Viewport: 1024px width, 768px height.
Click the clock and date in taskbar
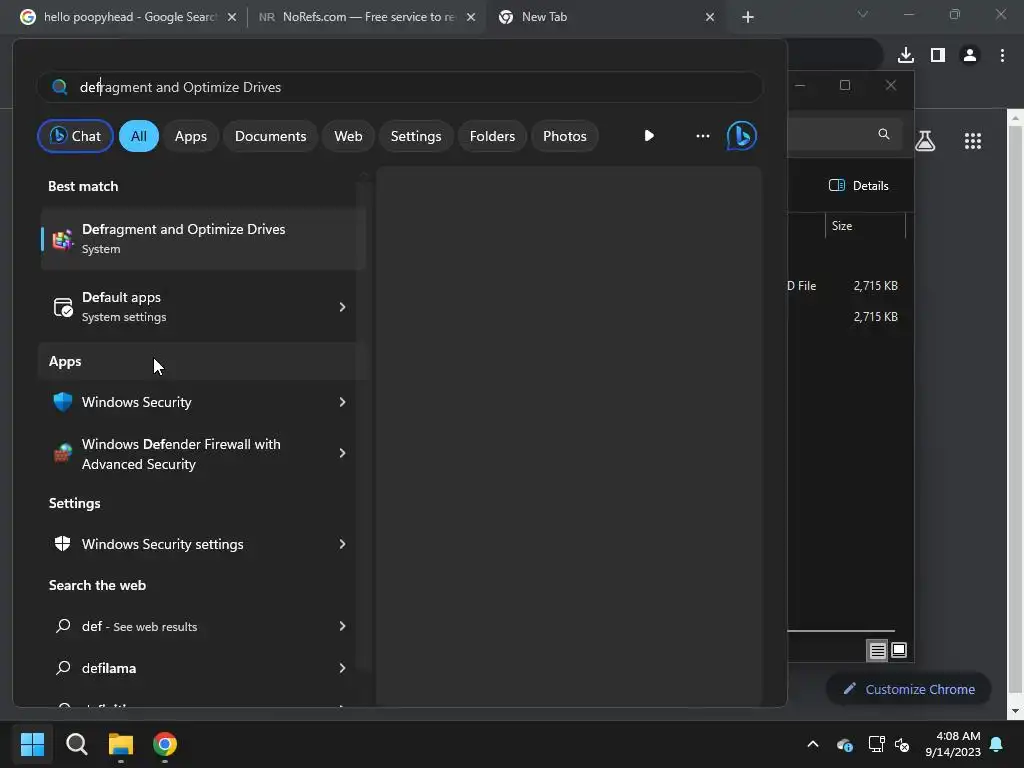(953, 744)
